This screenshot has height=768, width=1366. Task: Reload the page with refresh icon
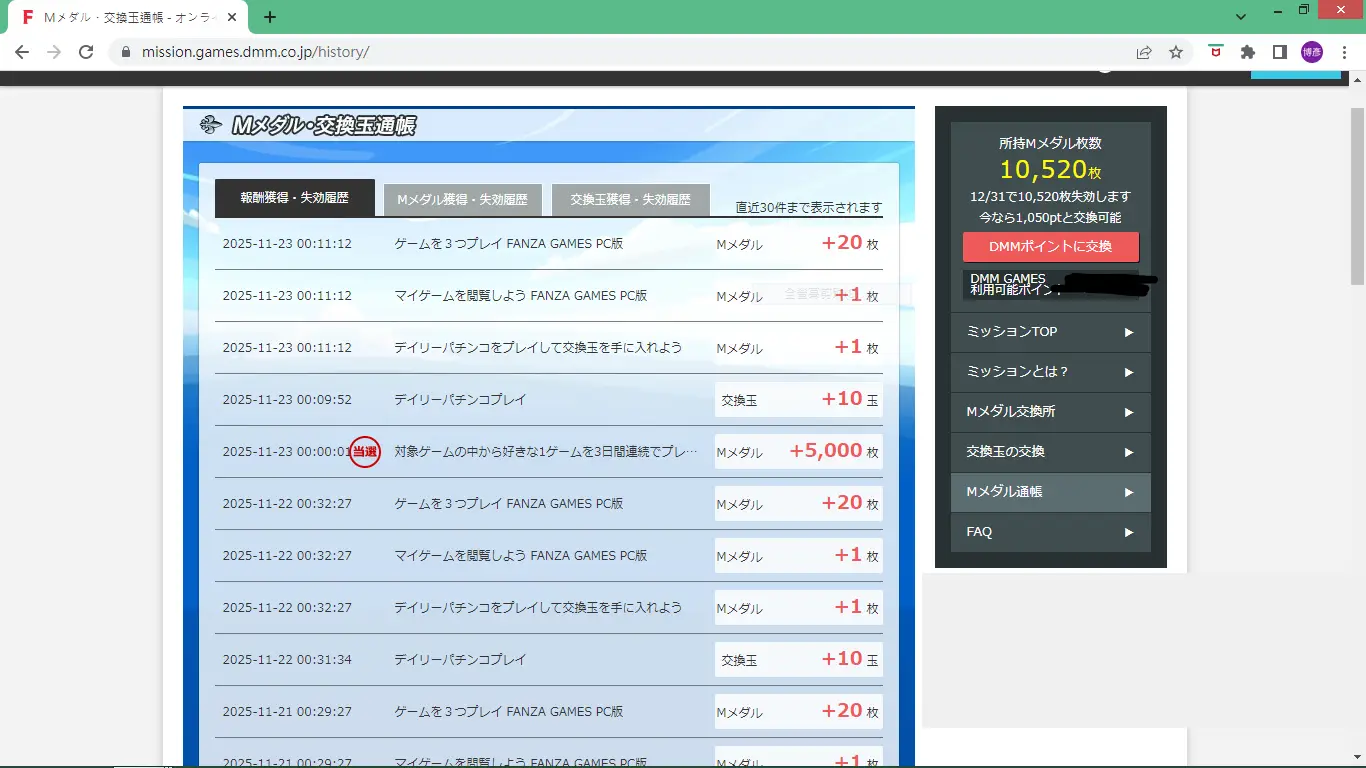(86, 52)
